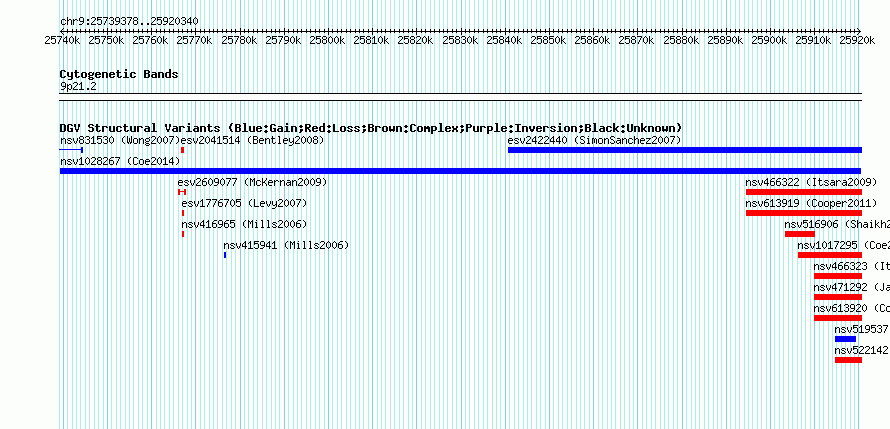This screenshot has height=429, width=890.
Task: Click the red bar under nsv466323
Action: coord(838,276)
